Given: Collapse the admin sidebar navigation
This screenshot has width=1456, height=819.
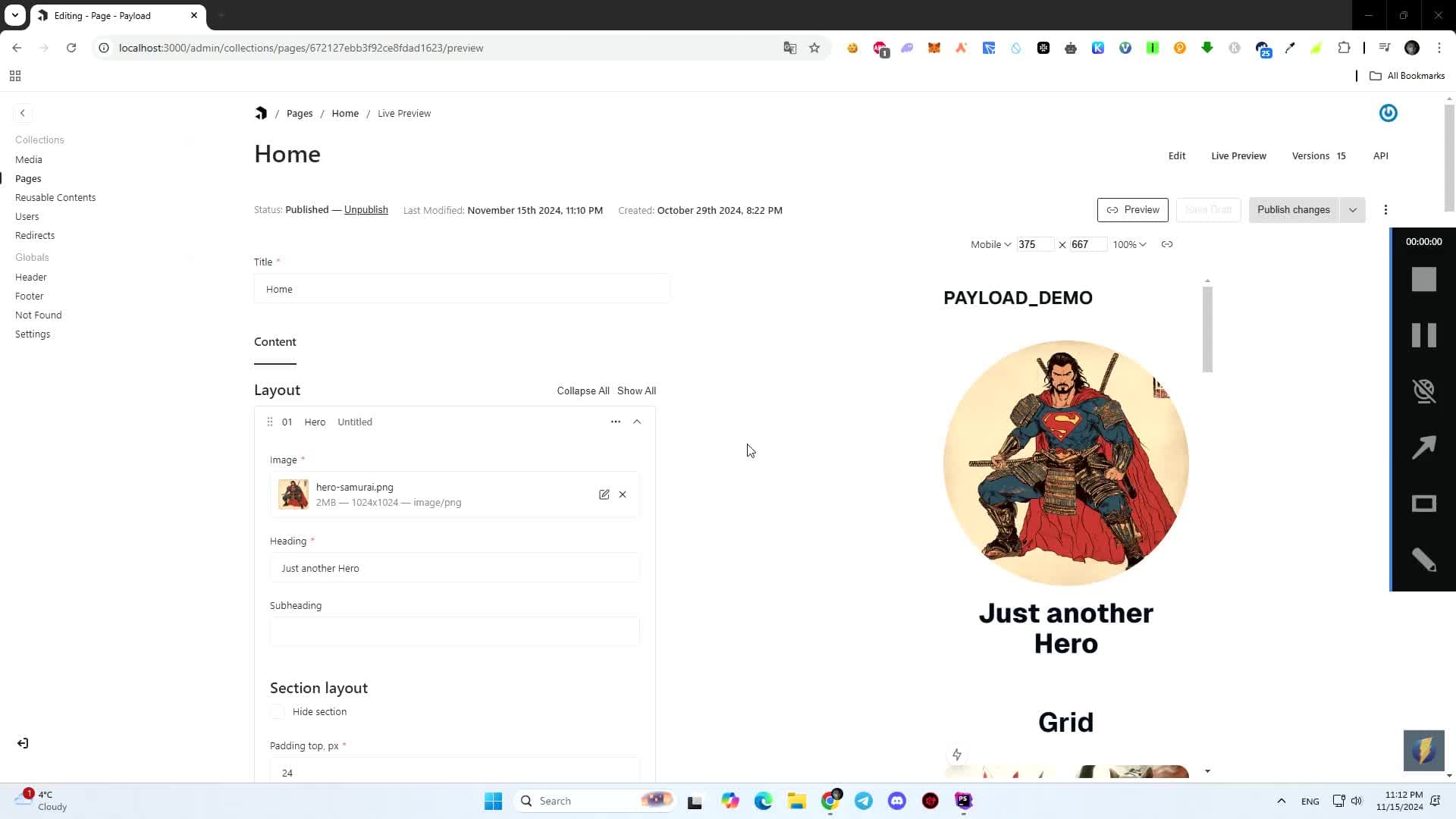Looking at the screenshot, I should pyautogui.click(x=23, y=113).
